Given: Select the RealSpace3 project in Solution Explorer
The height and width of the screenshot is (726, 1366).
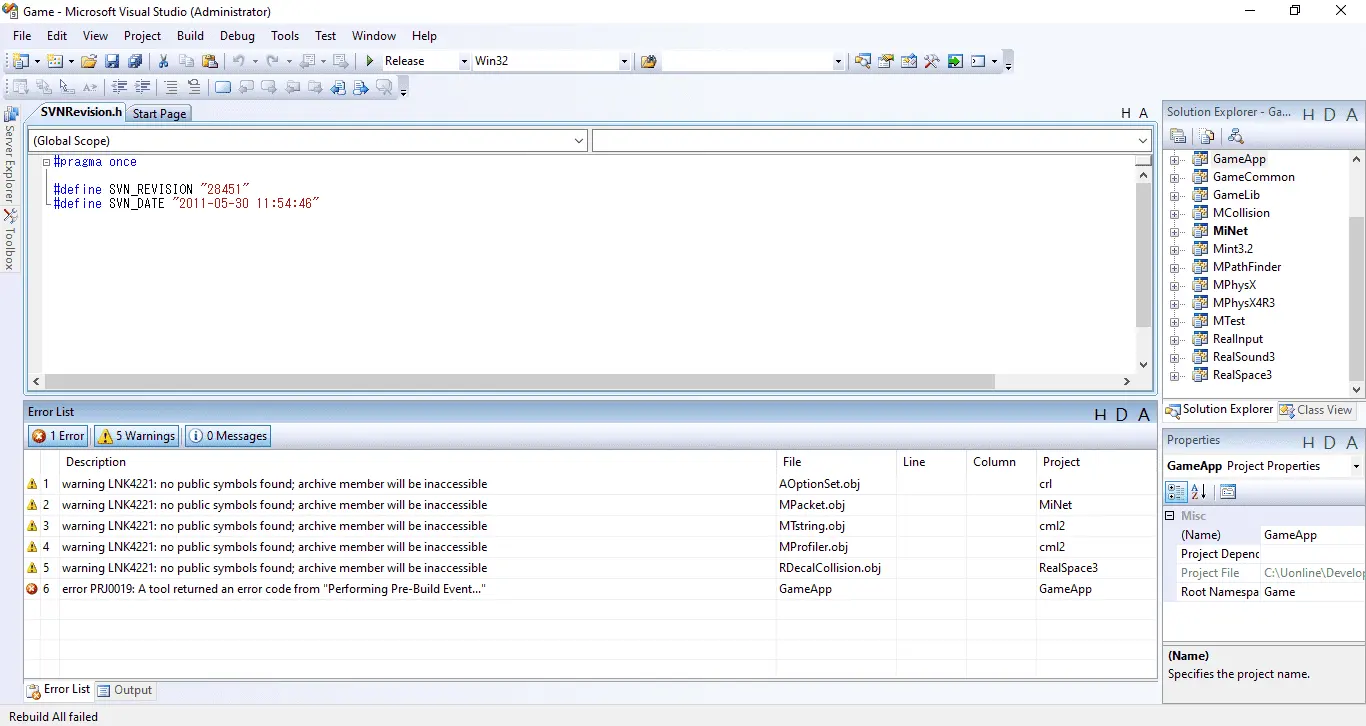Looking at the screenshot, I should point(1242,375).
